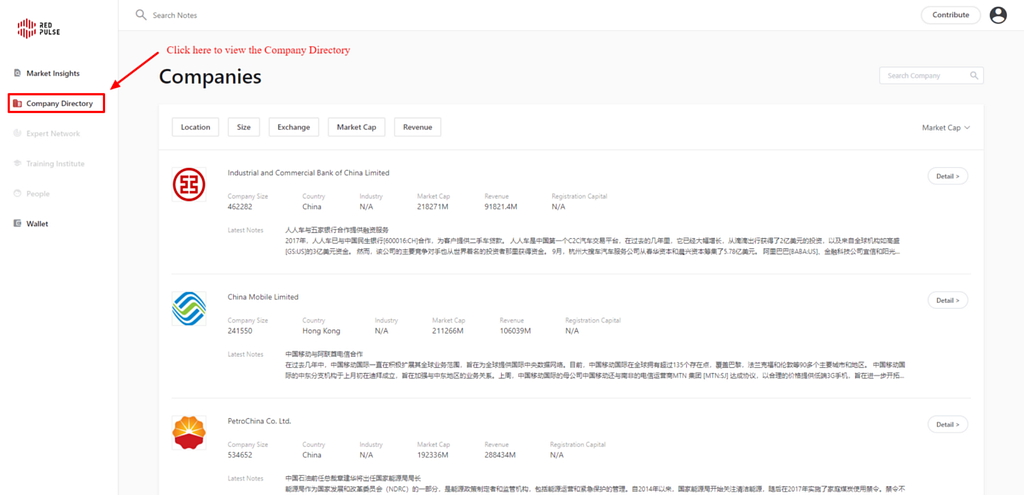1024x495 pixels.
Task: Expand the Revenue filter
Action: click(417, 127)
